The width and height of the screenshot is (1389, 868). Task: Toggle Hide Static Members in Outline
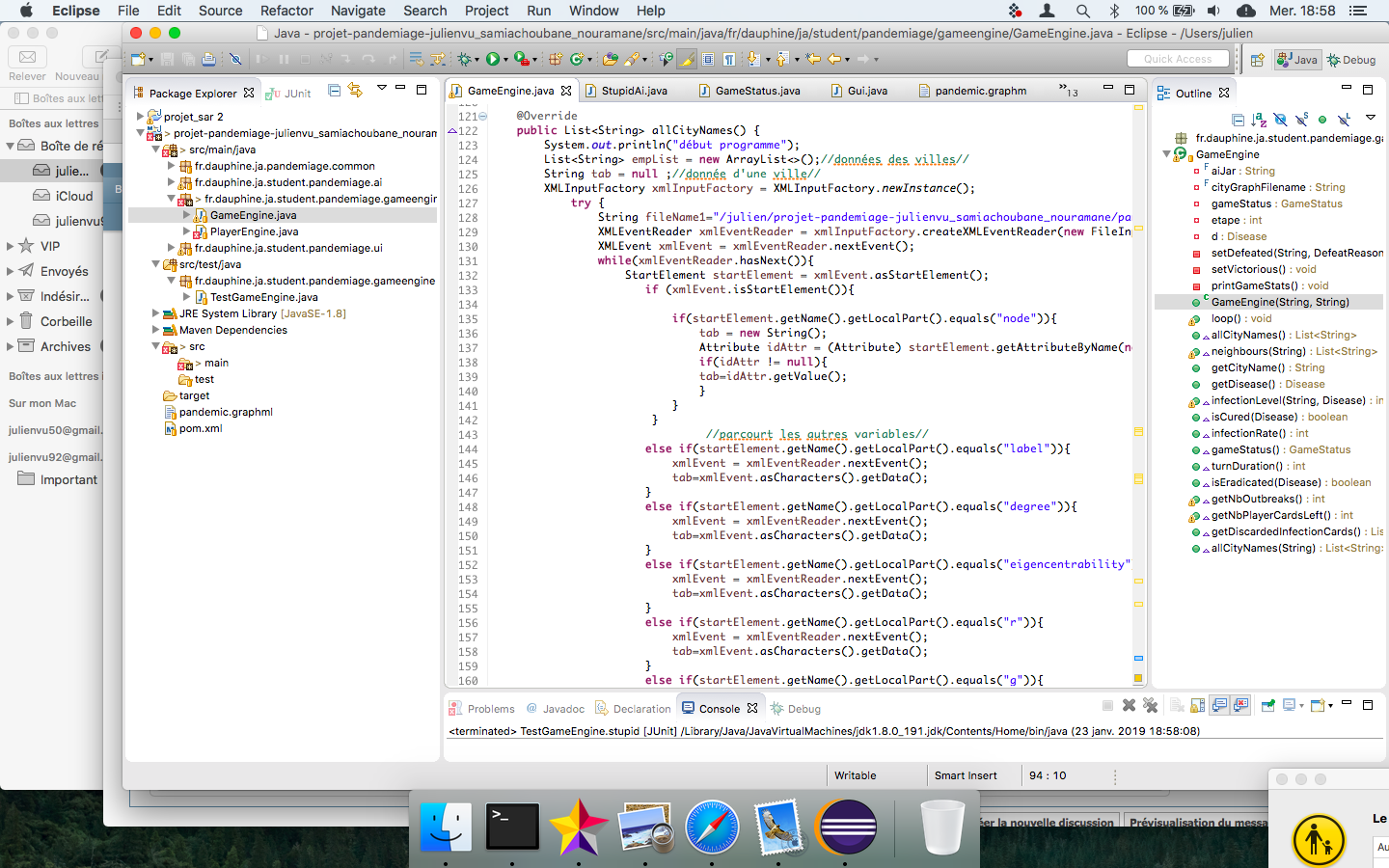1301,120
